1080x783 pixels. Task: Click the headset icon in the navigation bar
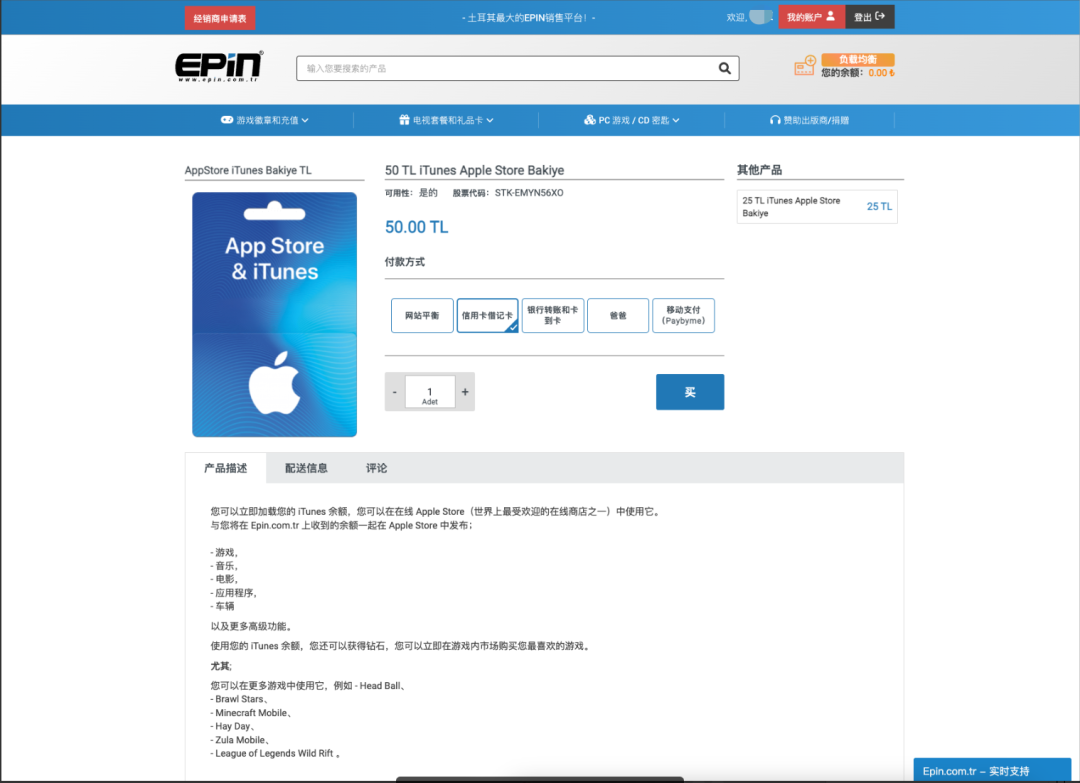pos(775,121)
